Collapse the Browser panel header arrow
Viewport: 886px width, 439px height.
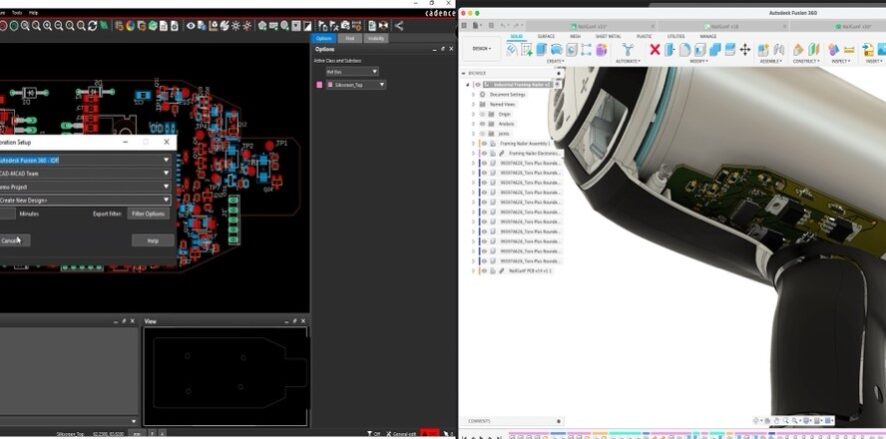coord(464,73)
